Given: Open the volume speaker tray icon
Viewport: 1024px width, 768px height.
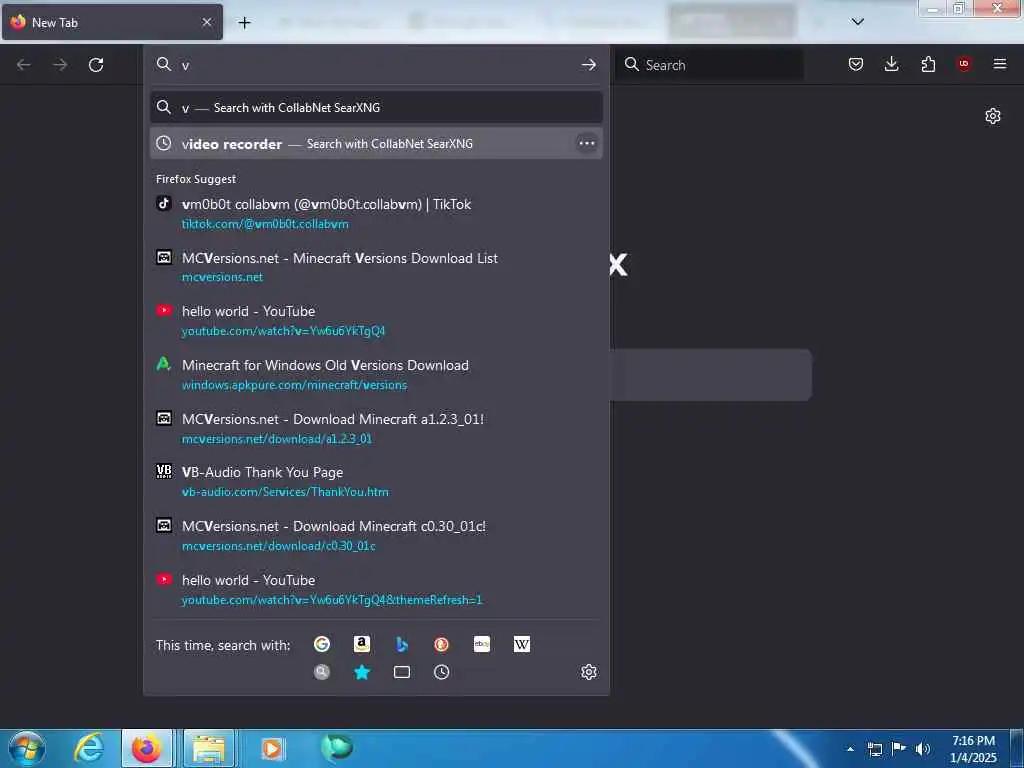Looking at the screenshot, I should click(923, 749).
